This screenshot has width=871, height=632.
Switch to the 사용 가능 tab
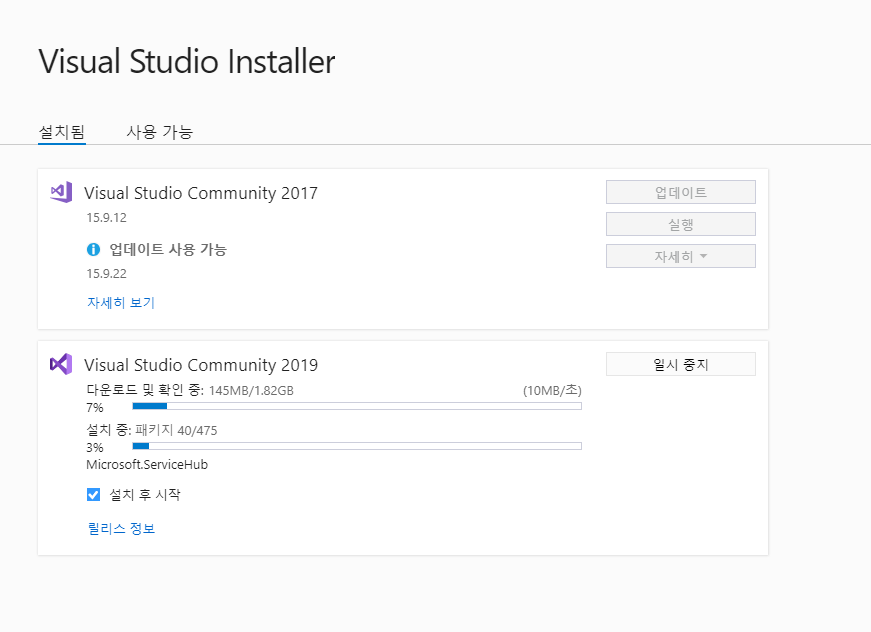159,132
